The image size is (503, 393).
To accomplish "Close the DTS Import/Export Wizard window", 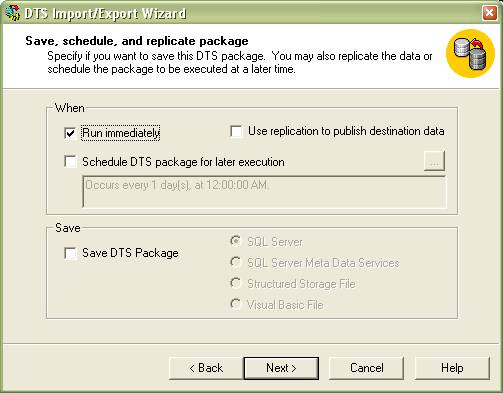I will 489,13.
